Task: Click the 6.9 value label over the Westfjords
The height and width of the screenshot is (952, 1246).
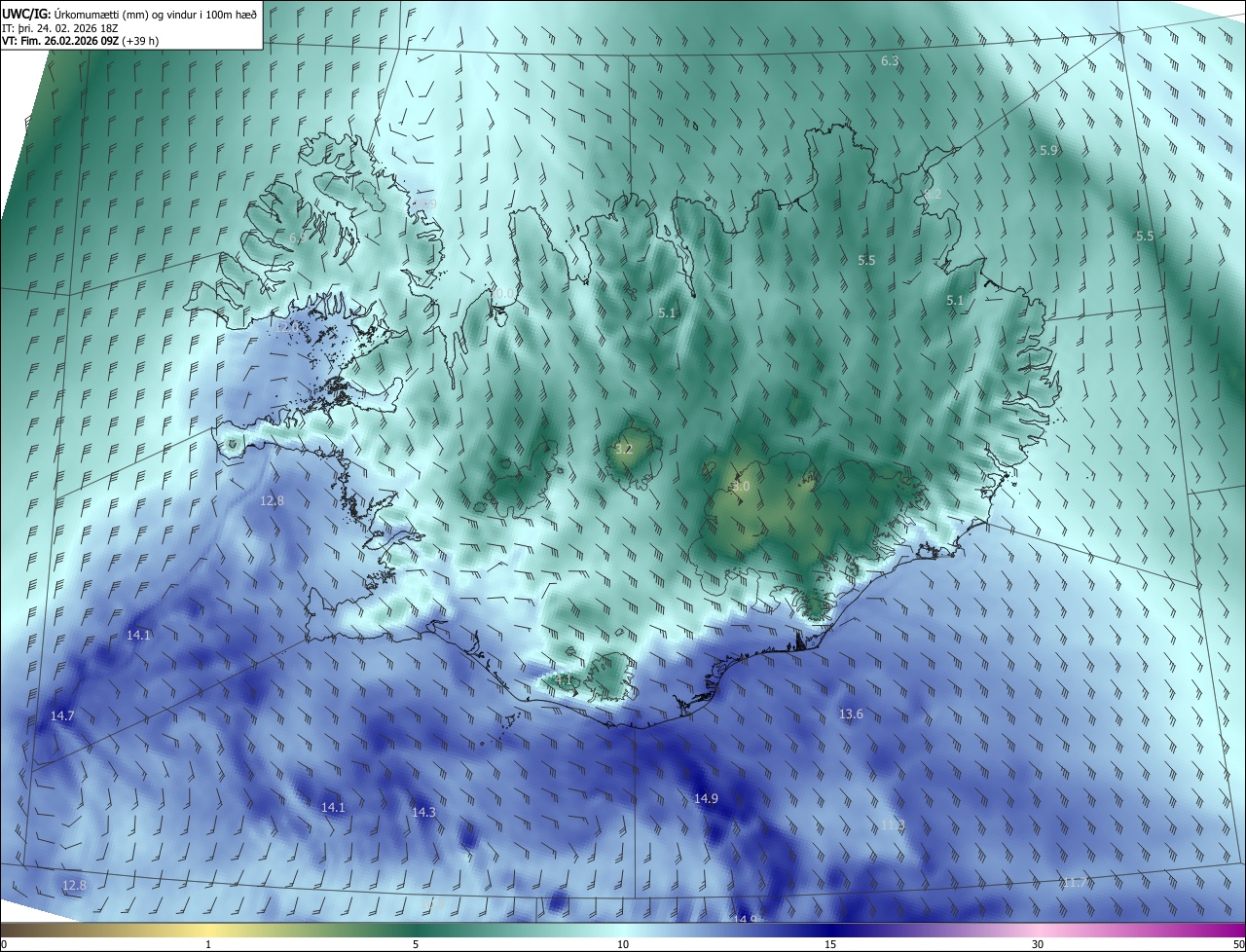Action: click(299, 238)
